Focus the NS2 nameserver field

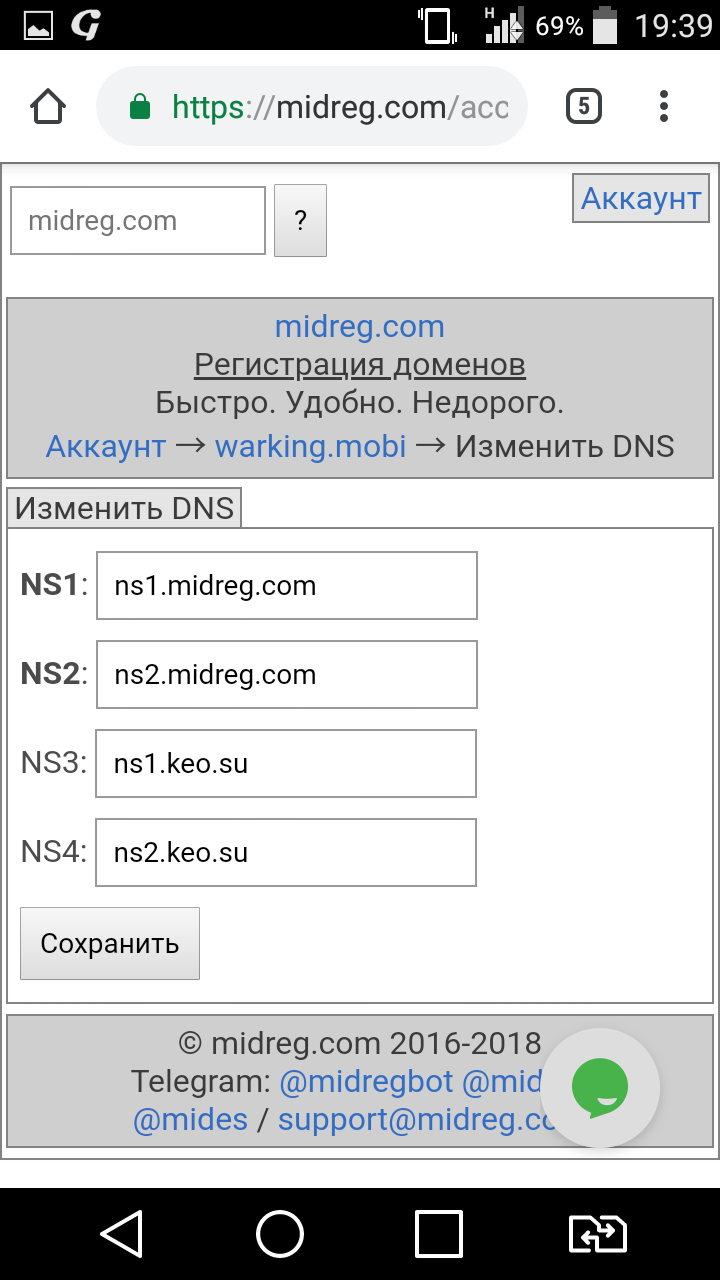(286, 674)
